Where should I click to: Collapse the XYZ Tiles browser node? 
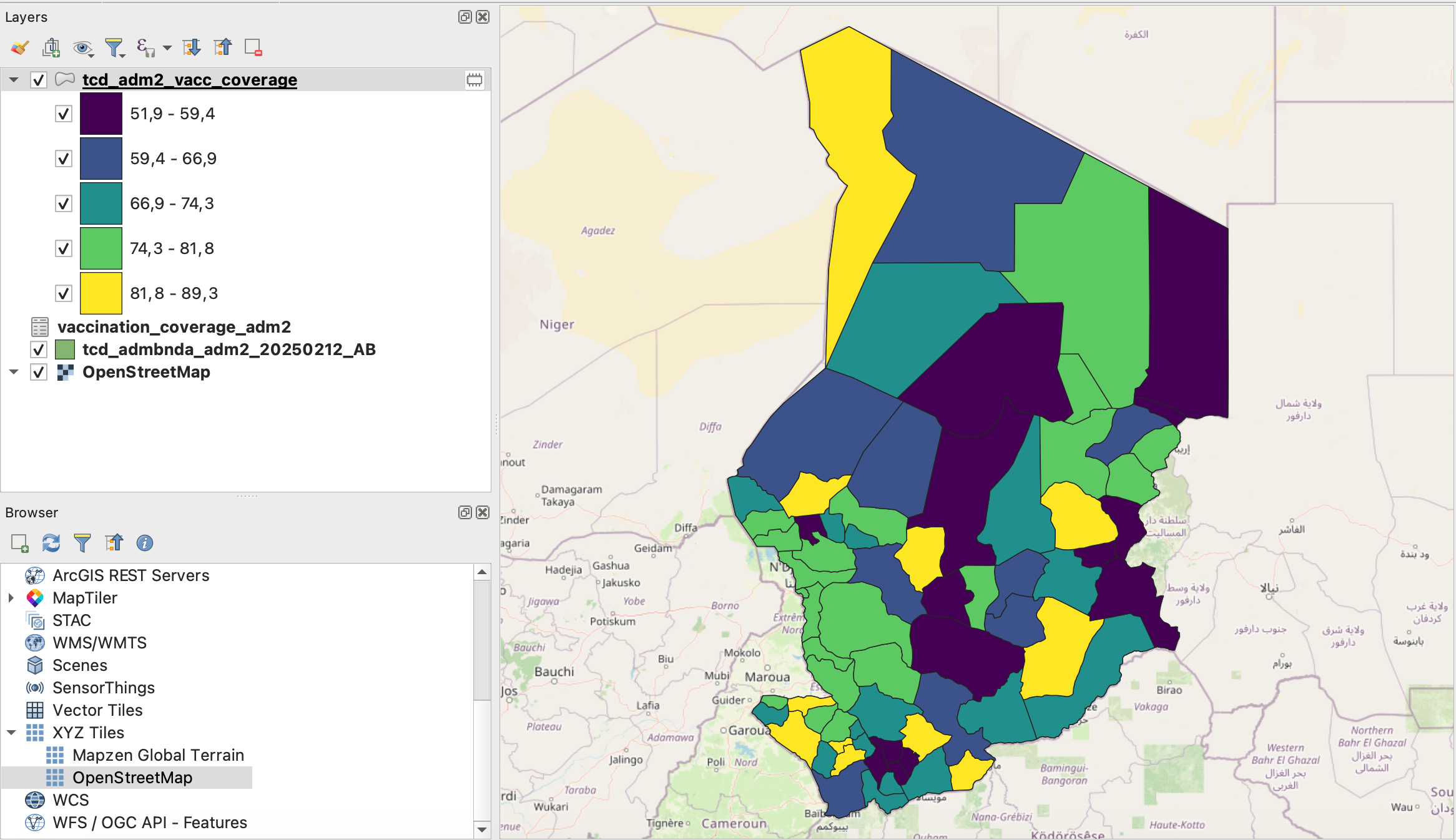click(x=11, y=733)
